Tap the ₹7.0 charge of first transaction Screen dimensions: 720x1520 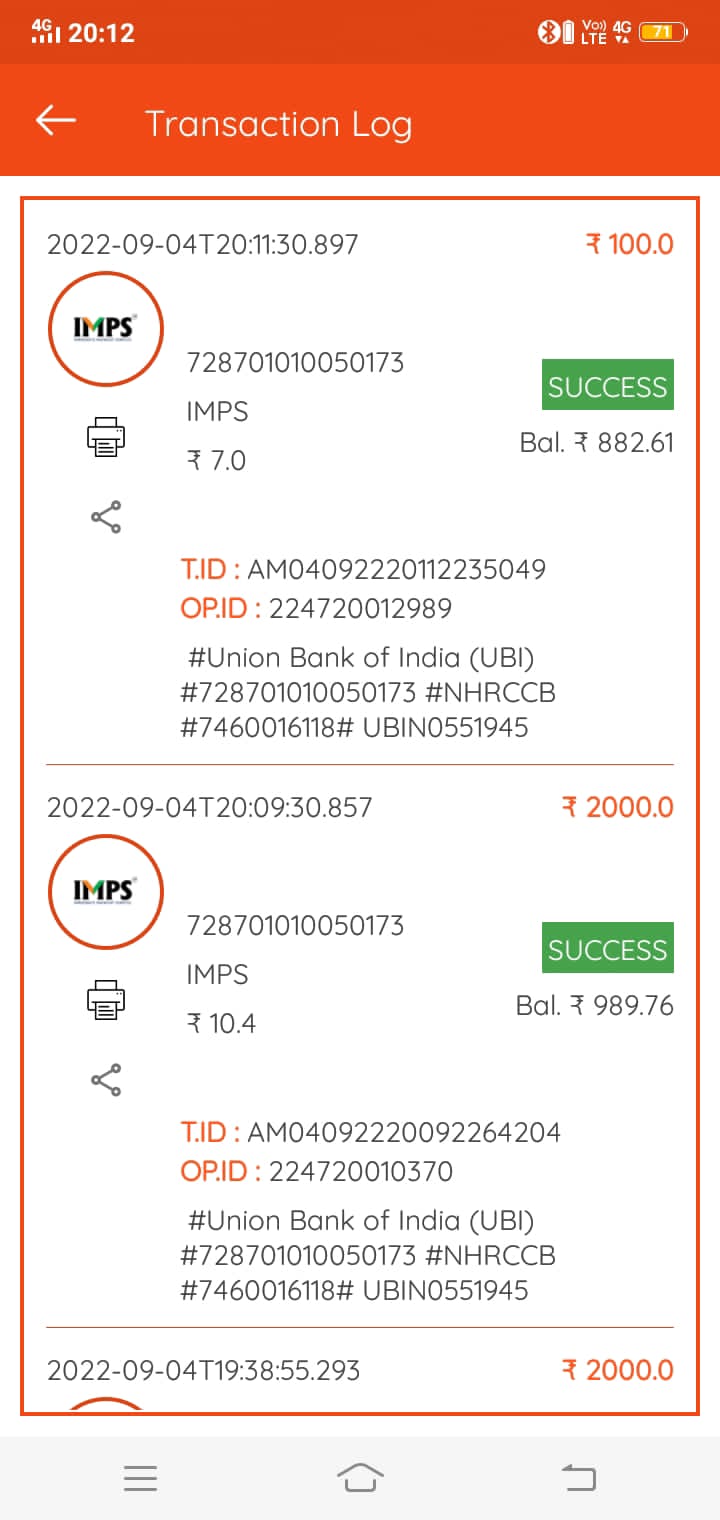tap(216, 461)
